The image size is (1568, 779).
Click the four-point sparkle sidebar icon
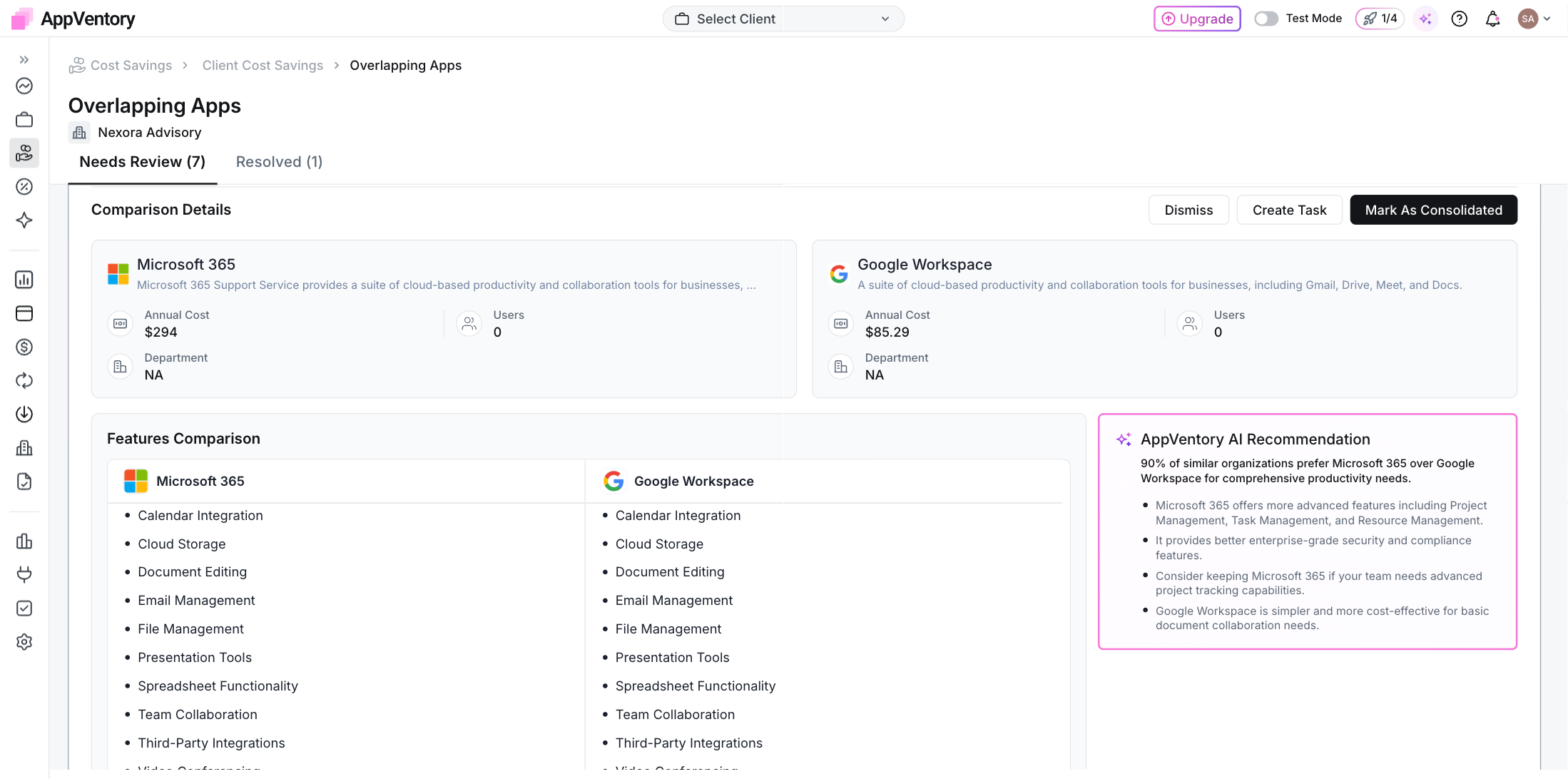24,220
